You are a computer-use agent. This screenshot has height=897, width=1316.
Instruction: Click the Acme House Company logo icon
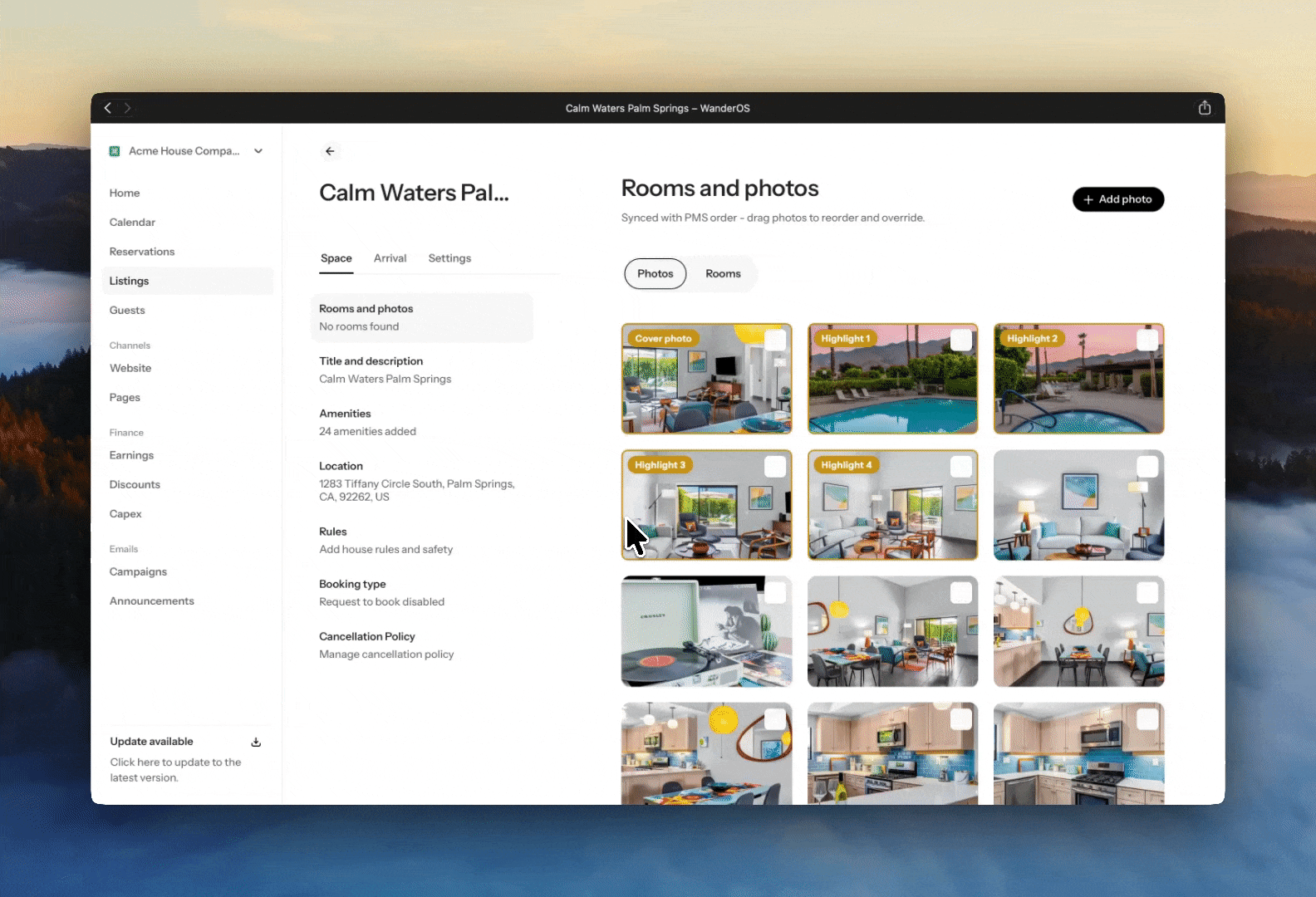click(x=115, y=151)
